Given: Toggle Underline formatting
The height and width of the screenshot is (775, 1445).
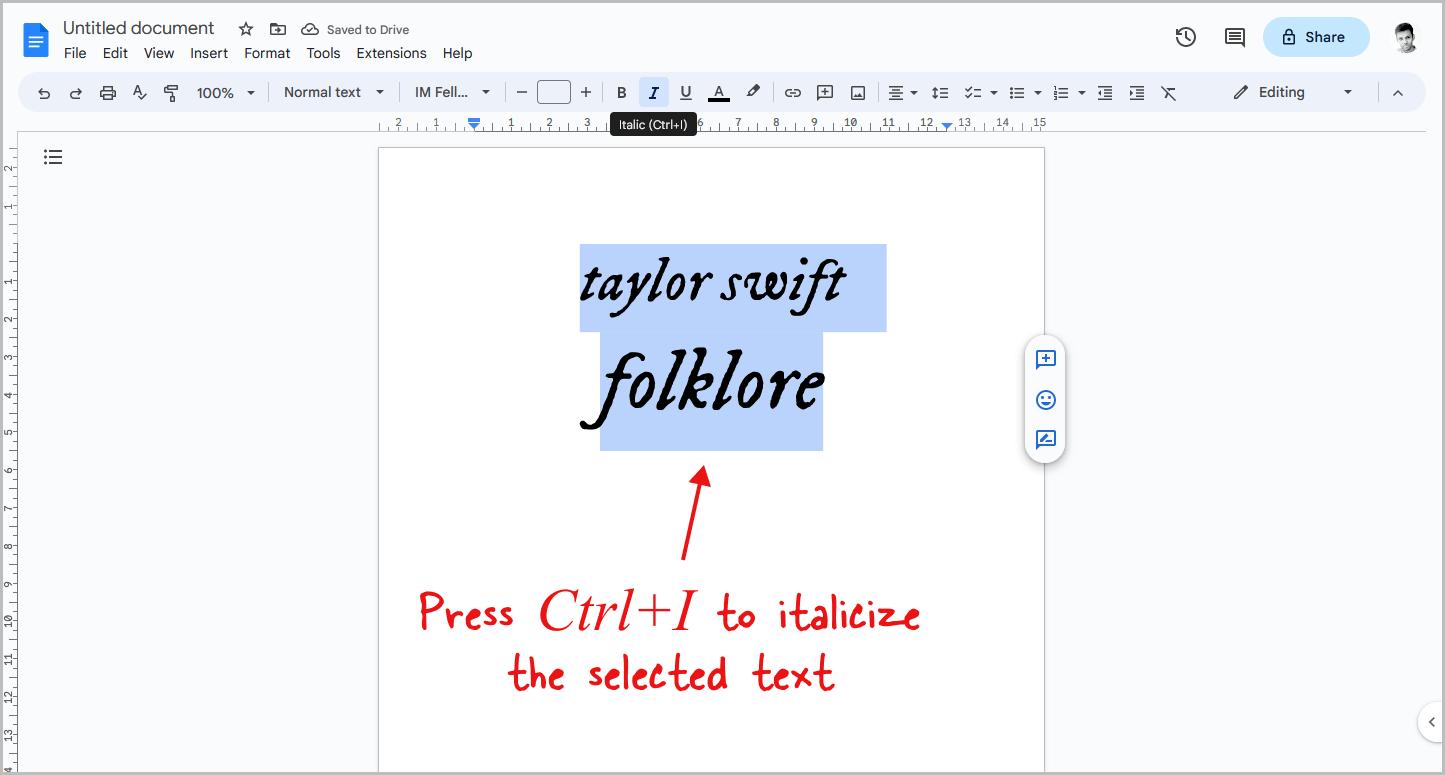Looking at the screenshot, I should pos(686,93).
